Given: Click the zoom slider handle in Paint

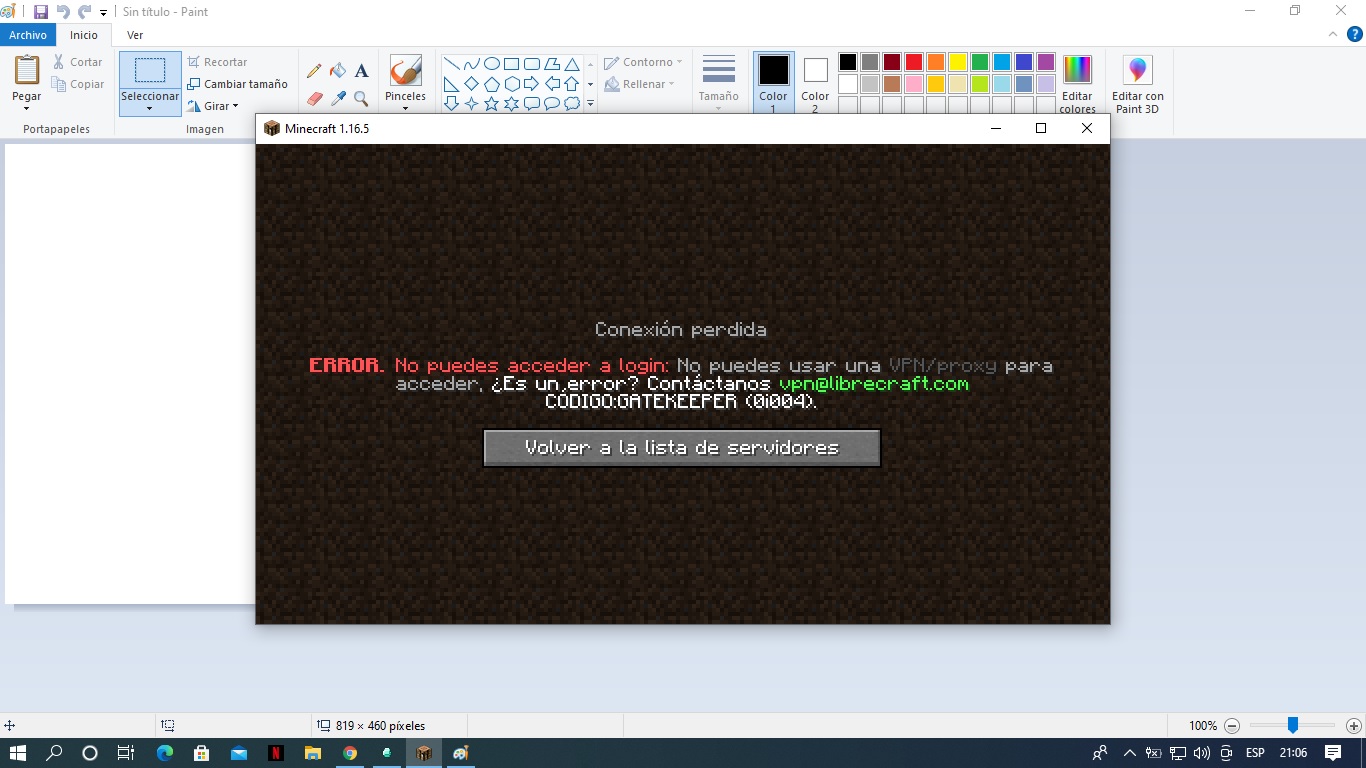Looking at the screenshot, I should [x=1292, y=725].
